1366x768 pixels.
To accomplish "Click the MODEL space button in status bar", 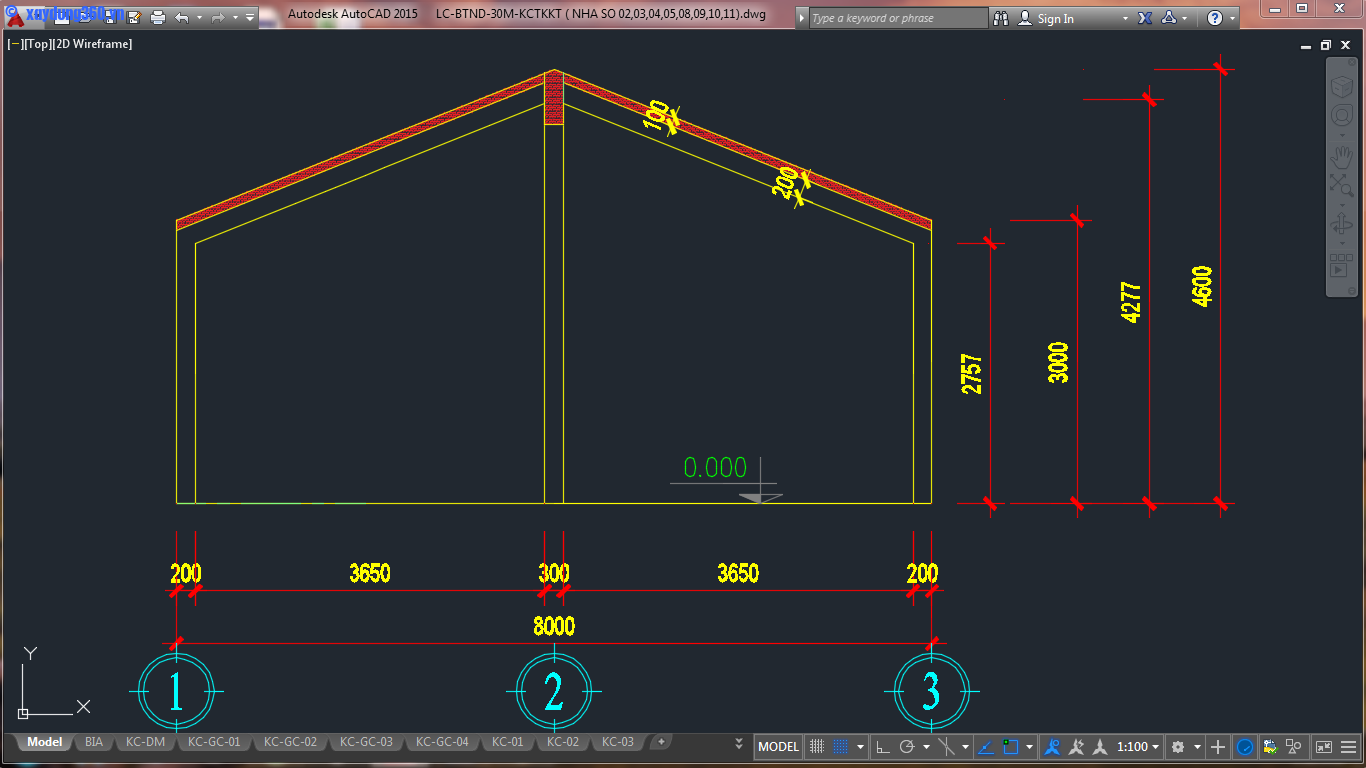I will [x=778, y=747].
